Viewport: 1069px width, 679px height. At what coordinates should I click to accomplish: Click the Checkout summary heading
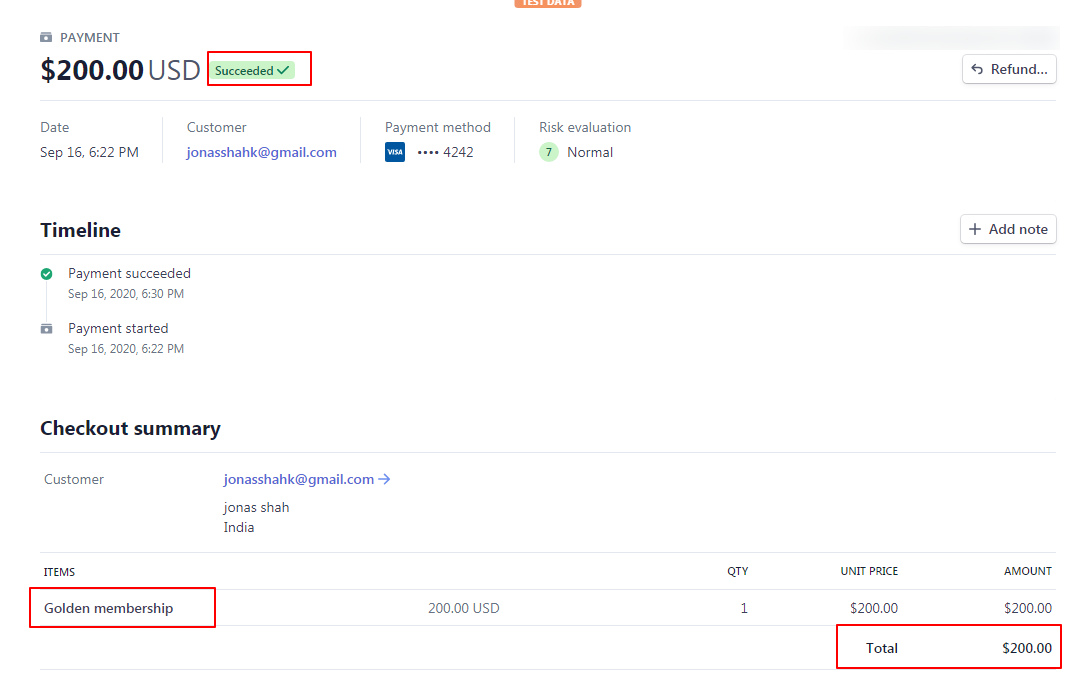[130, 428]
